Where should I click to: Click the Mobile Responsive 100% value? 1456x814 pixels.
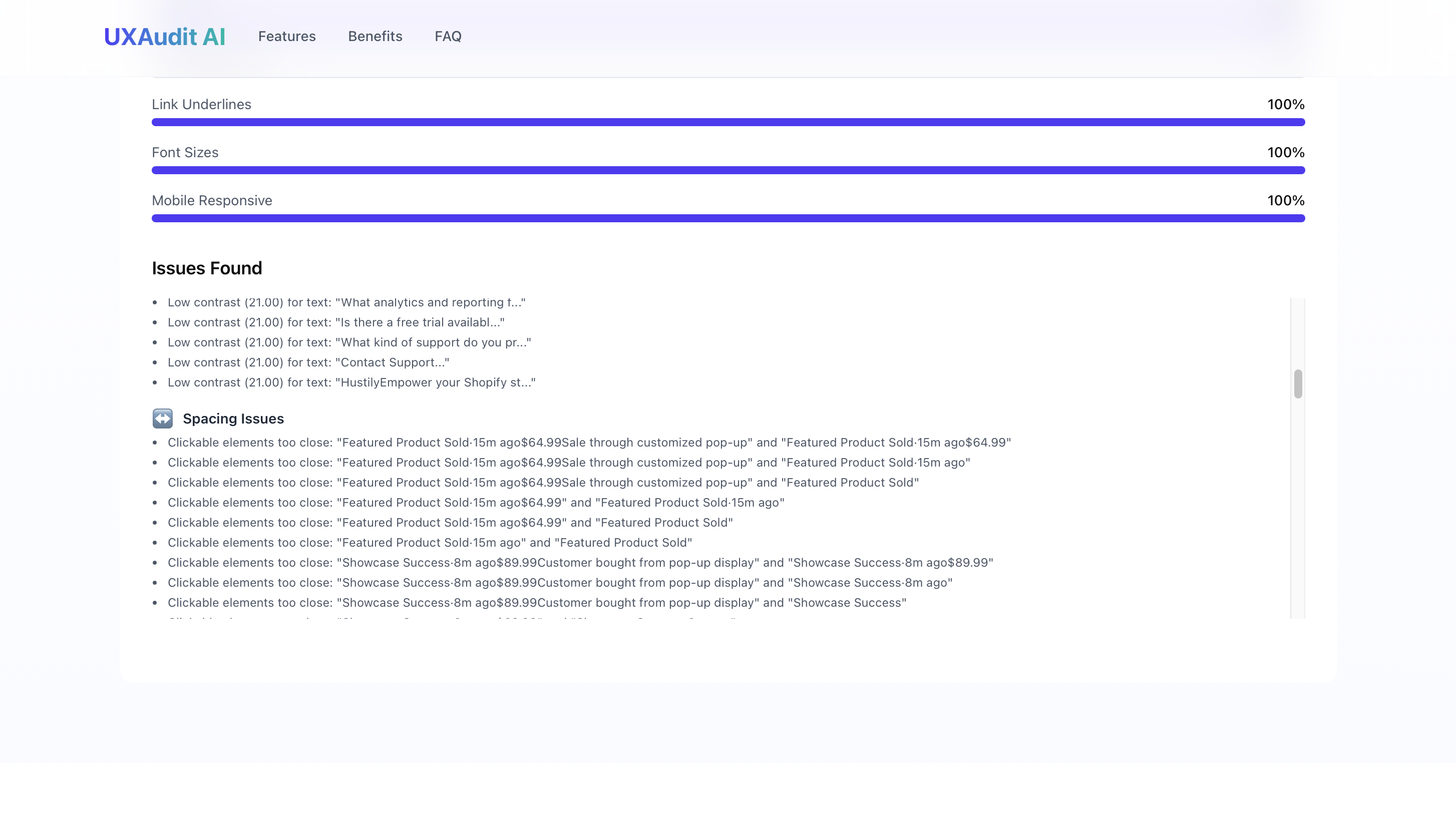1285,201
